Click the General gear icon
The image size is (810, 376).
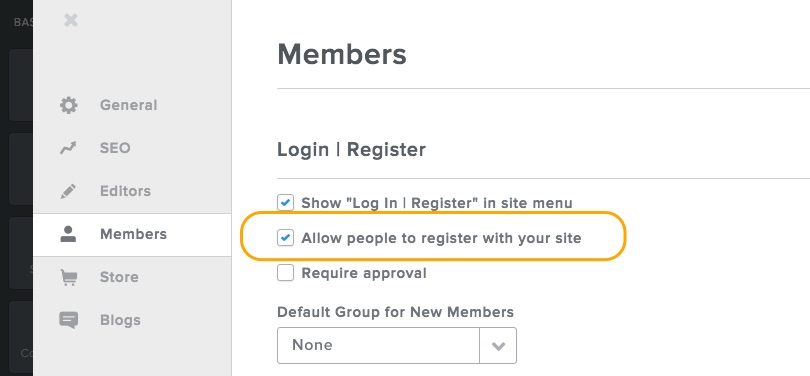[x=68, y=105]
